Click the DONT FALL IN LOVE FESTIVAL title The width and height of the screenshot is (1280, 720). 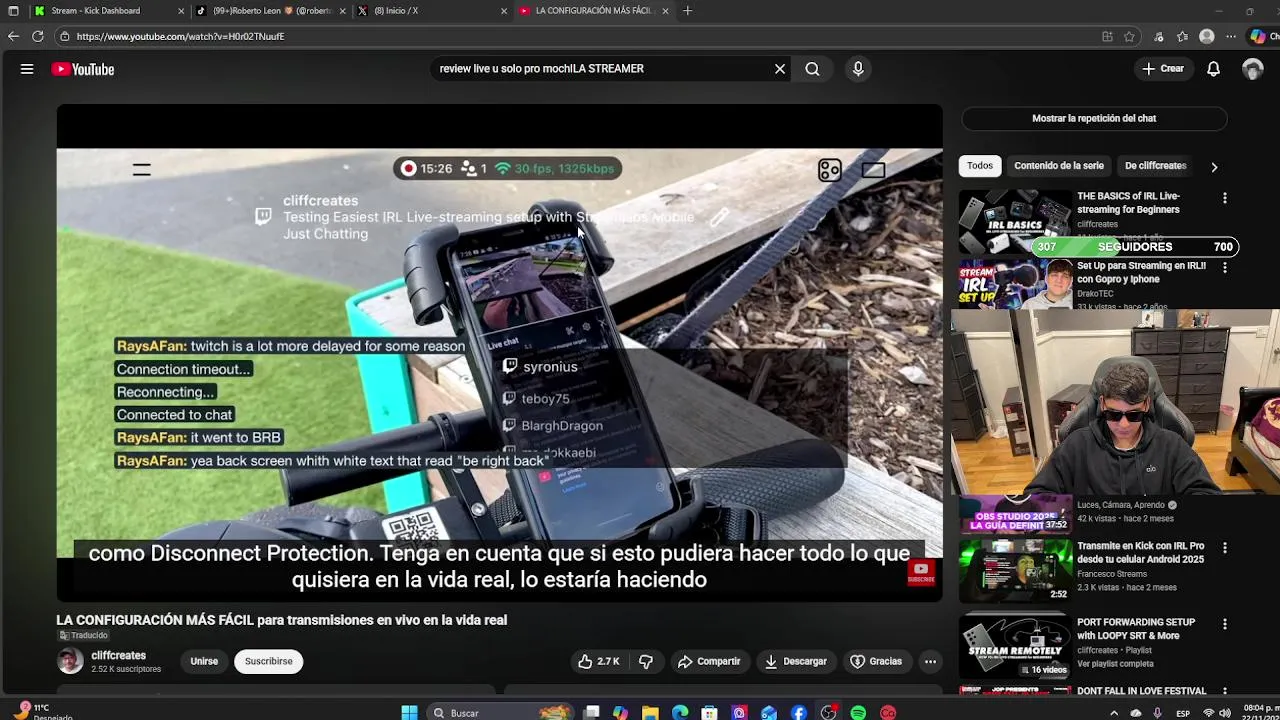1141,691
